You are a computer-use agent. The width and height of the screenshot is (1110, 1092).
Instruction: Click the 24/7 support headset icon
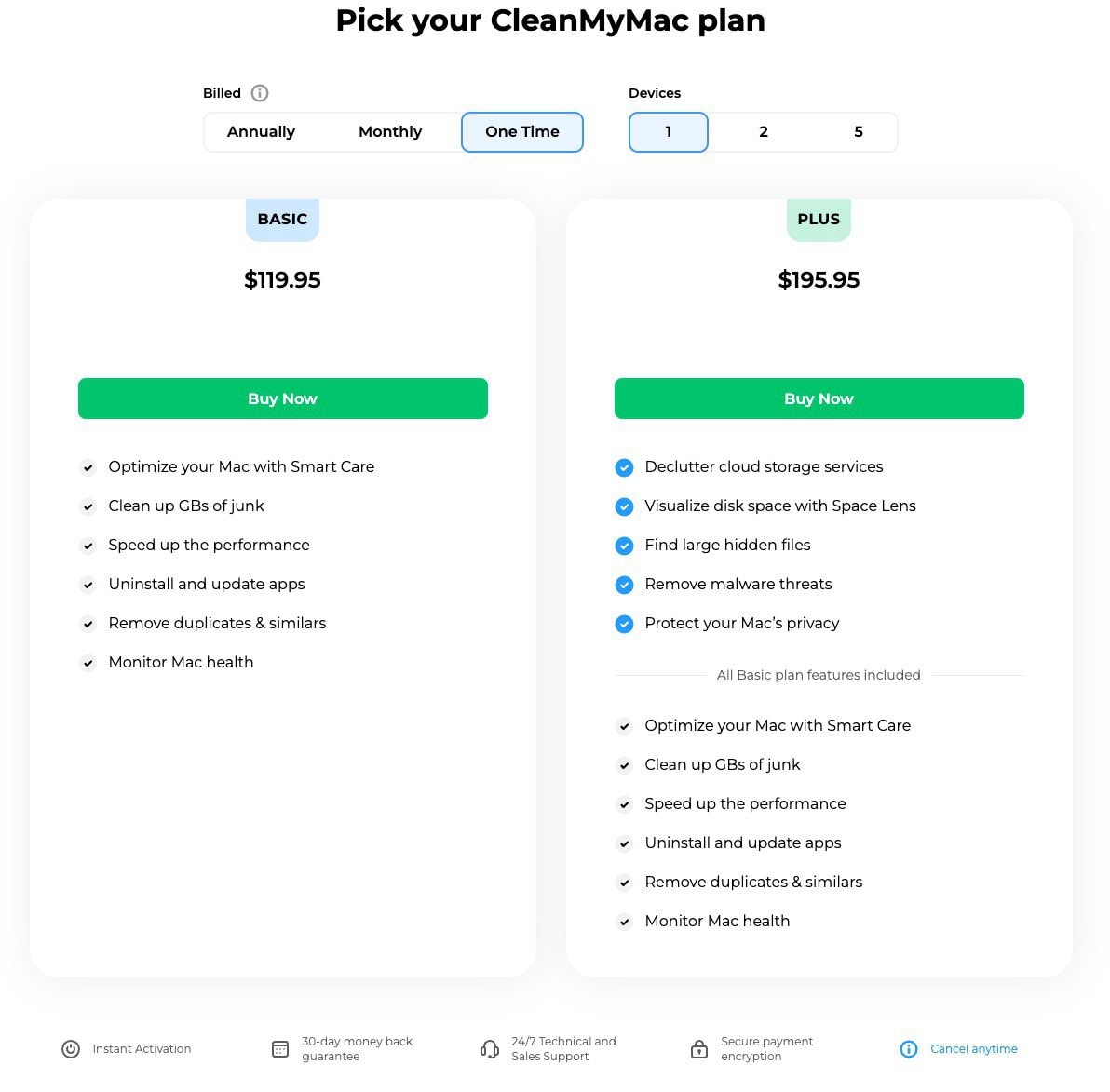tap(490, 1049)
